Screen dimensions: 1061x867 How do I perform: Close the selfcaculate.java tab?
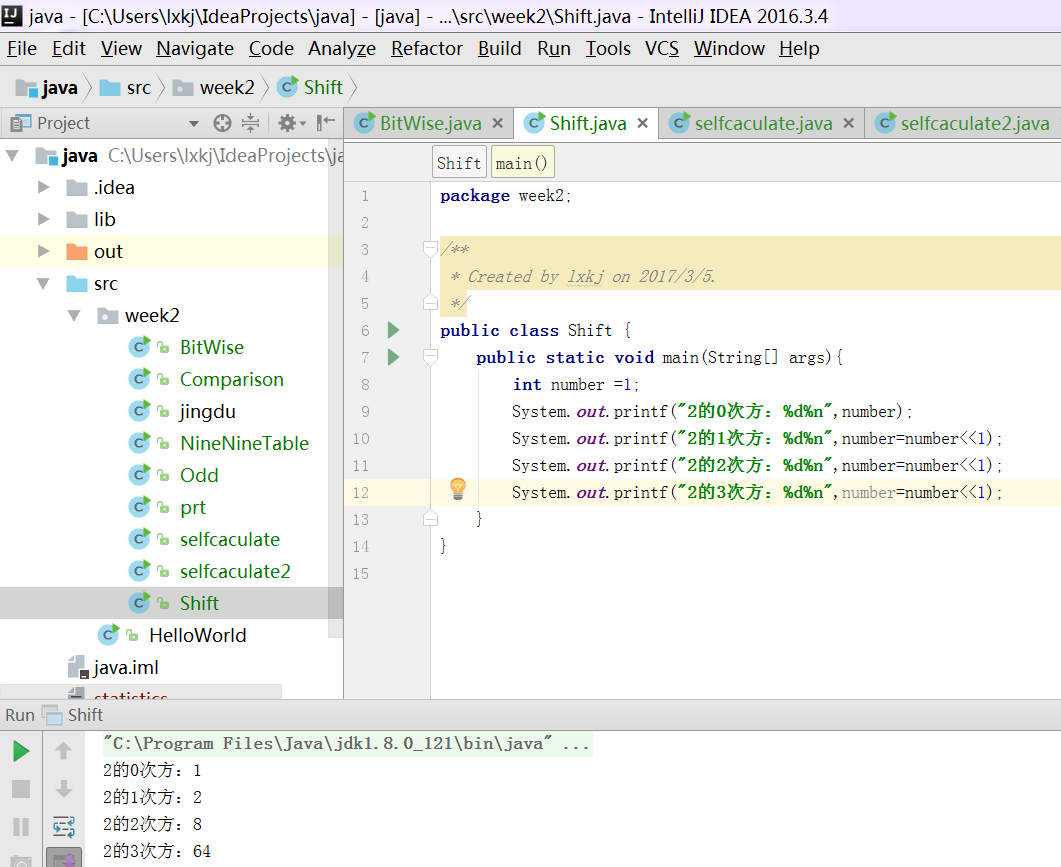click(849, 123)
